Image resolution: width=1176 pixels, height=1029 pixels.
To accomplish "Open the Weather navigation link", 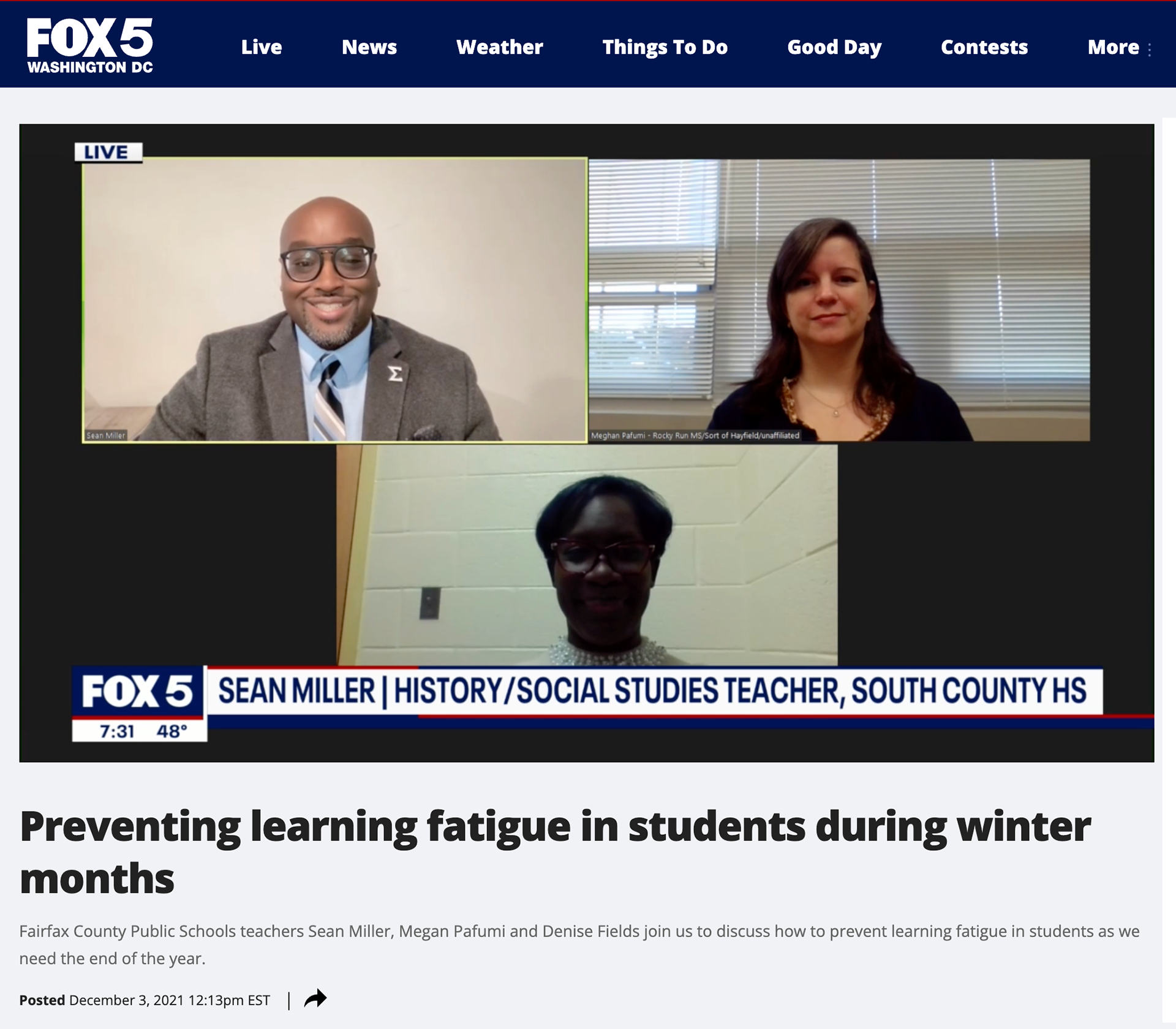I will click(x=499, y=47).
